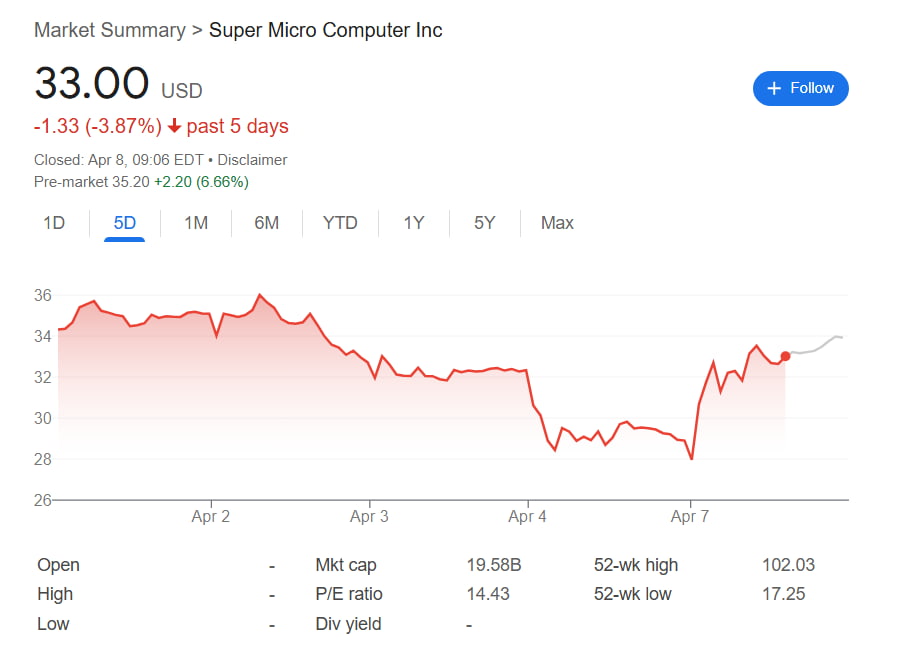The width and height of the screenshot is (913, 648).
Task: Select the YTD time range
Action: 340,223
